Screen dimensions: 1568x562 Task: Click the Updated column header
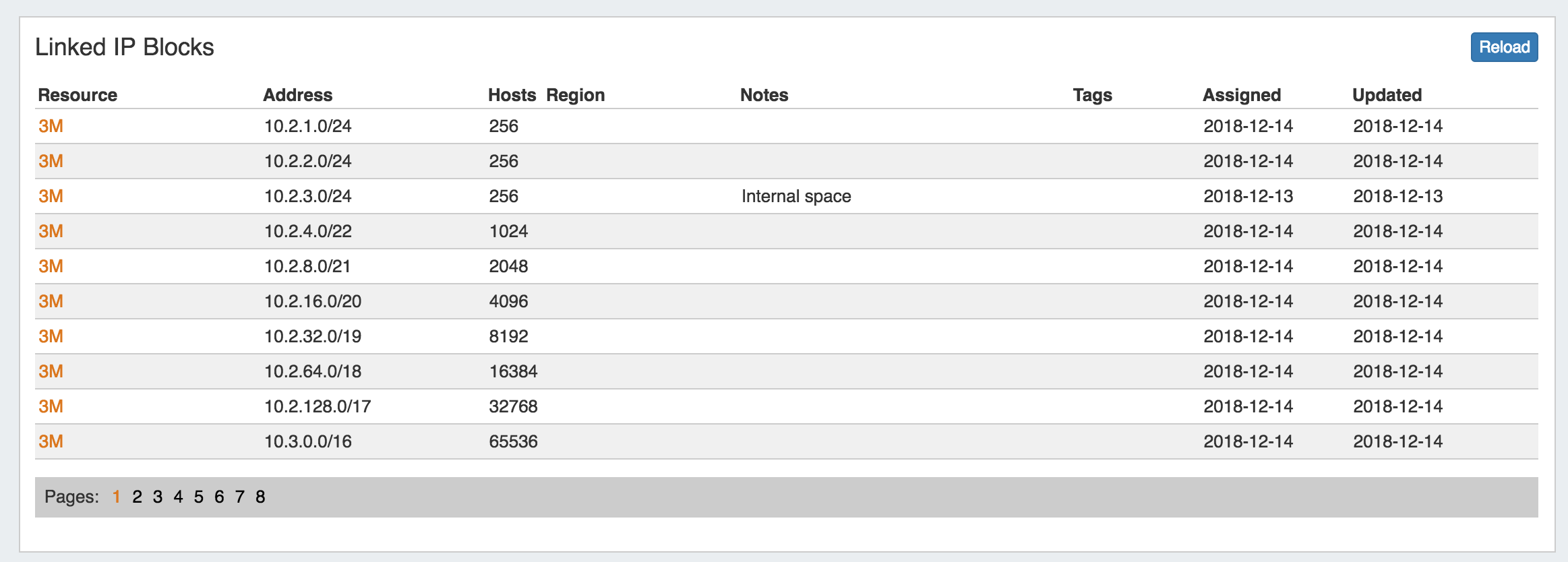point(1387,95)
